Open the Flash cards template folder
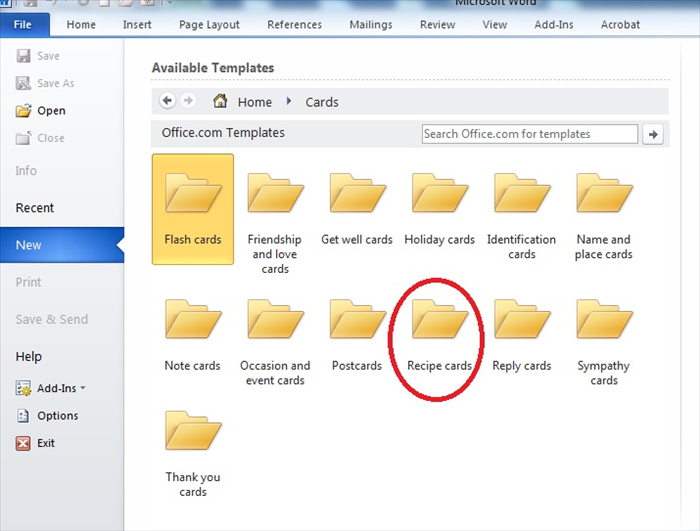The image size is (700, 531). tap(192, 209)
